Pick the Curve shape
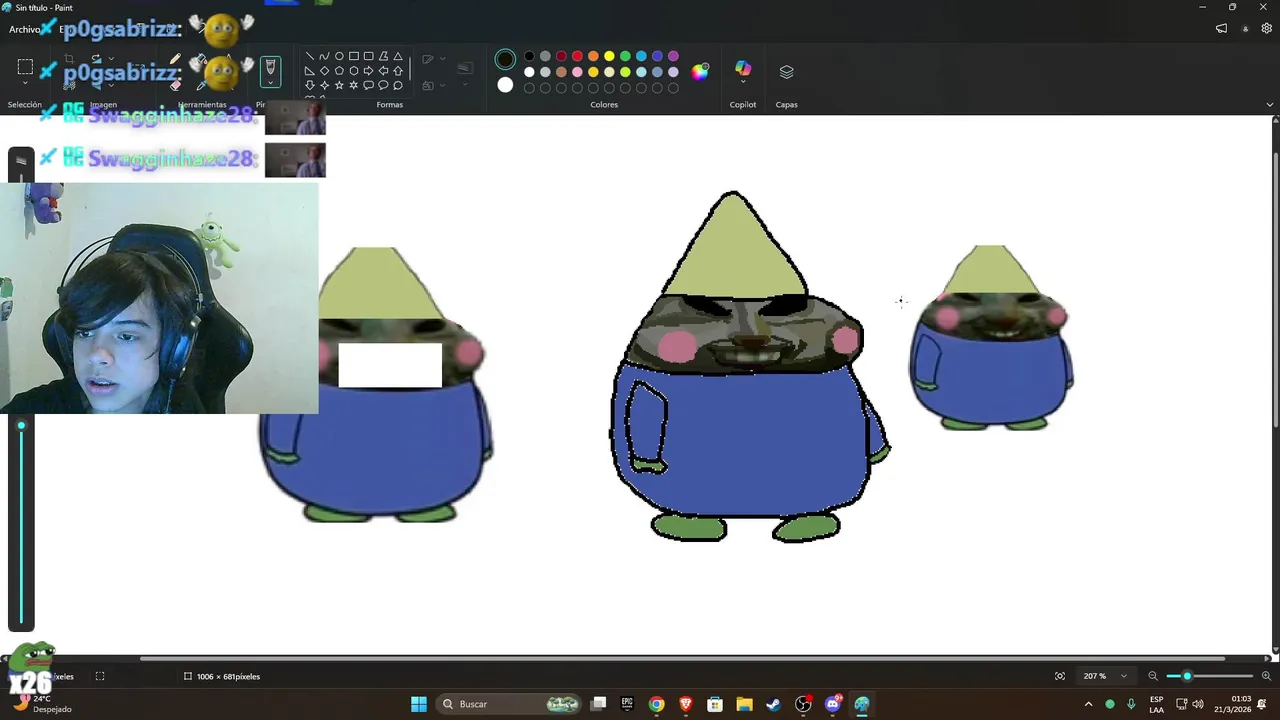Viewport: 1280px width, 720px height. pyautogui.click(x=324, y=56)
